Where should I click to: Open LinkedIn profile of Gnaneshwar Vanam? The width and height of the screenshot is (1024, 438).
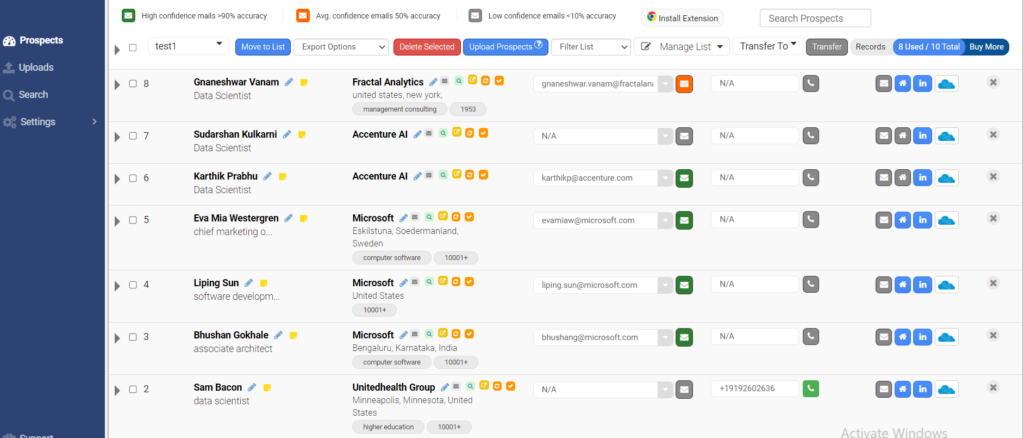(922, 84)
